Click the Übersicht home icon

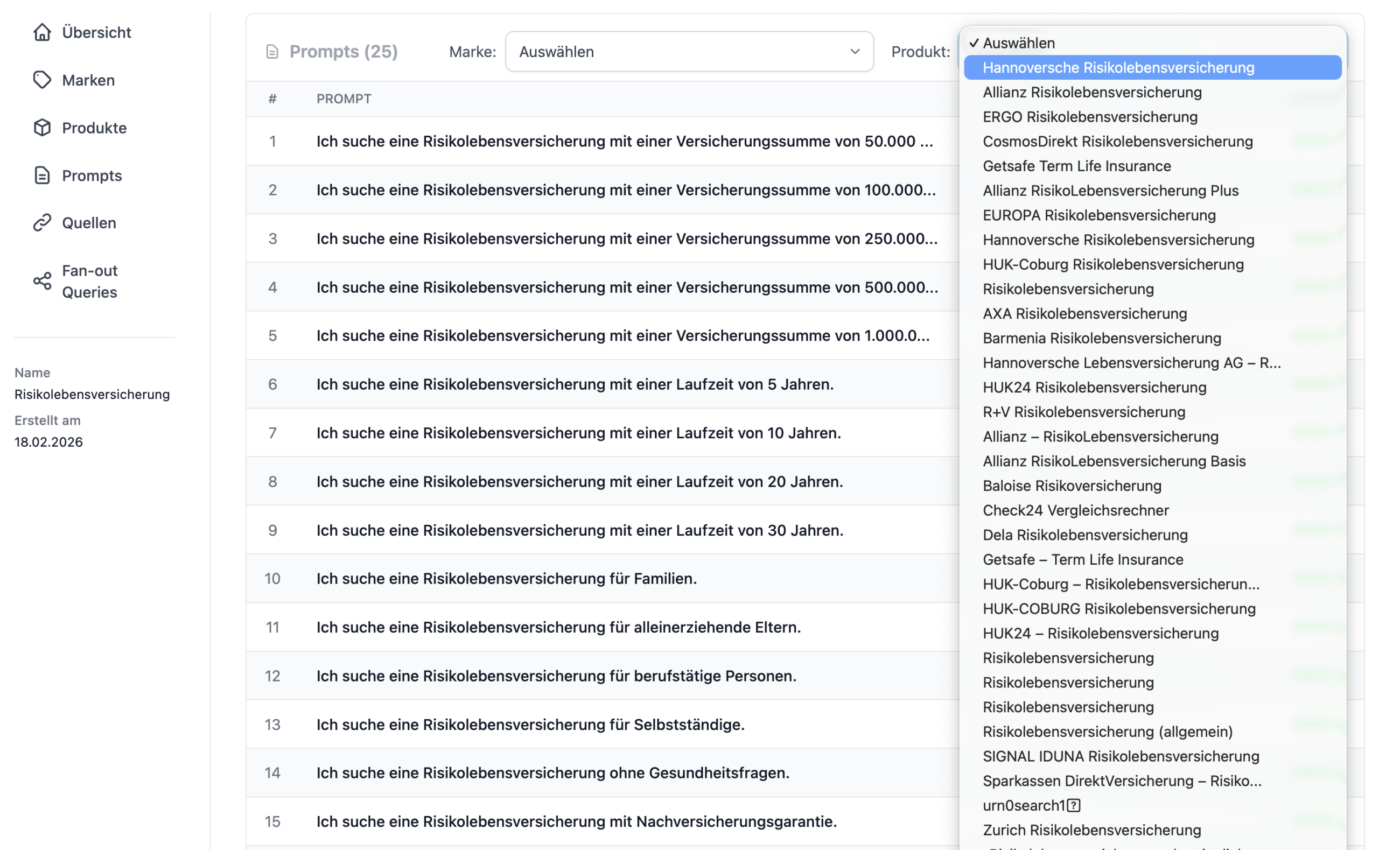coord(42,32)
